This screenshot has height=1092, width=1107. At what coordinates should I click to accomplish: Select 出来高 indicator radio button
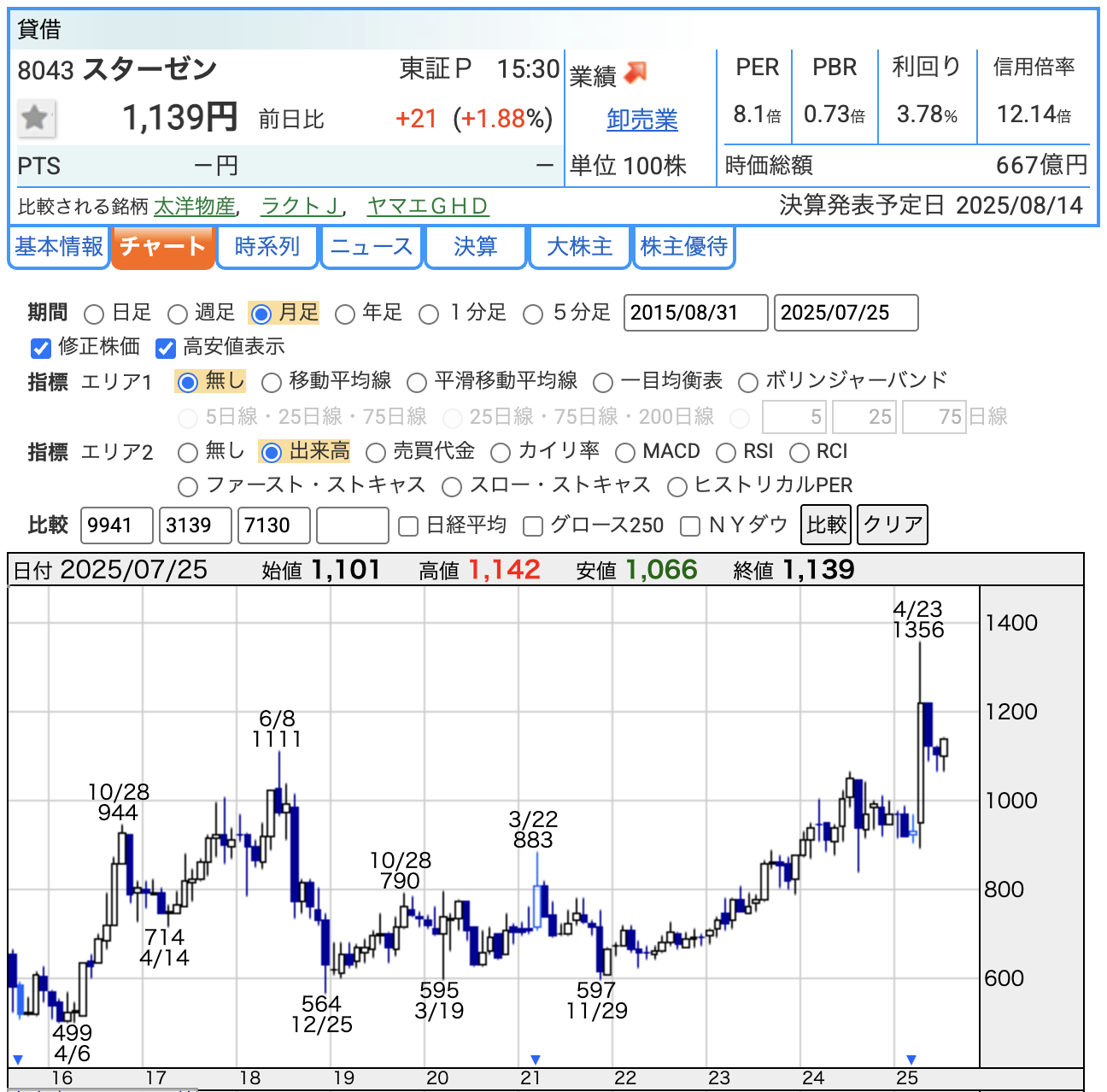[x=272, y=452]
